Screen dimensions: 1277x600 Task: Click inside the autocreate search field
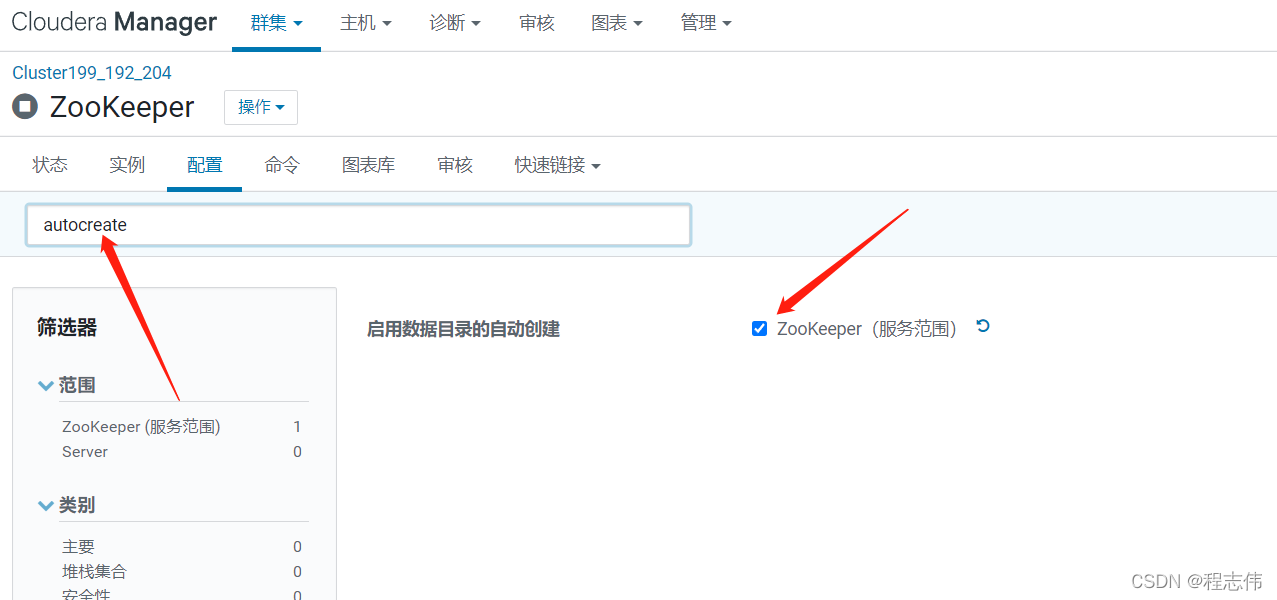tap(358, 224)
